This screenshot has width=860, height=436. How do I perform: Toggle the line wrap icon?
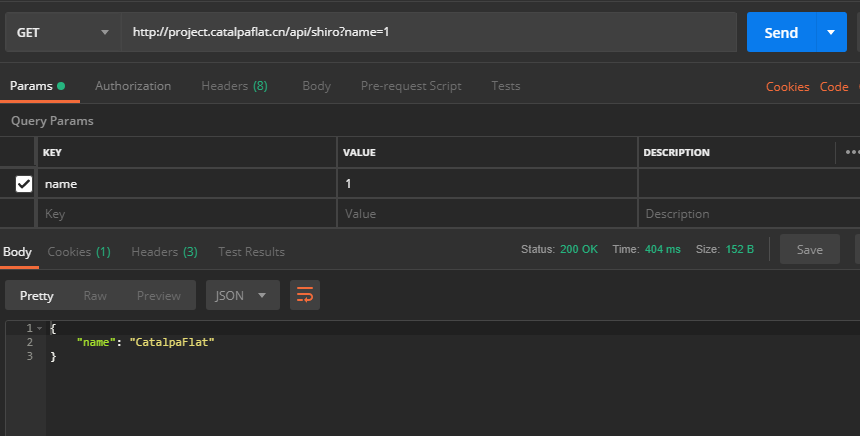coord(305,296)
